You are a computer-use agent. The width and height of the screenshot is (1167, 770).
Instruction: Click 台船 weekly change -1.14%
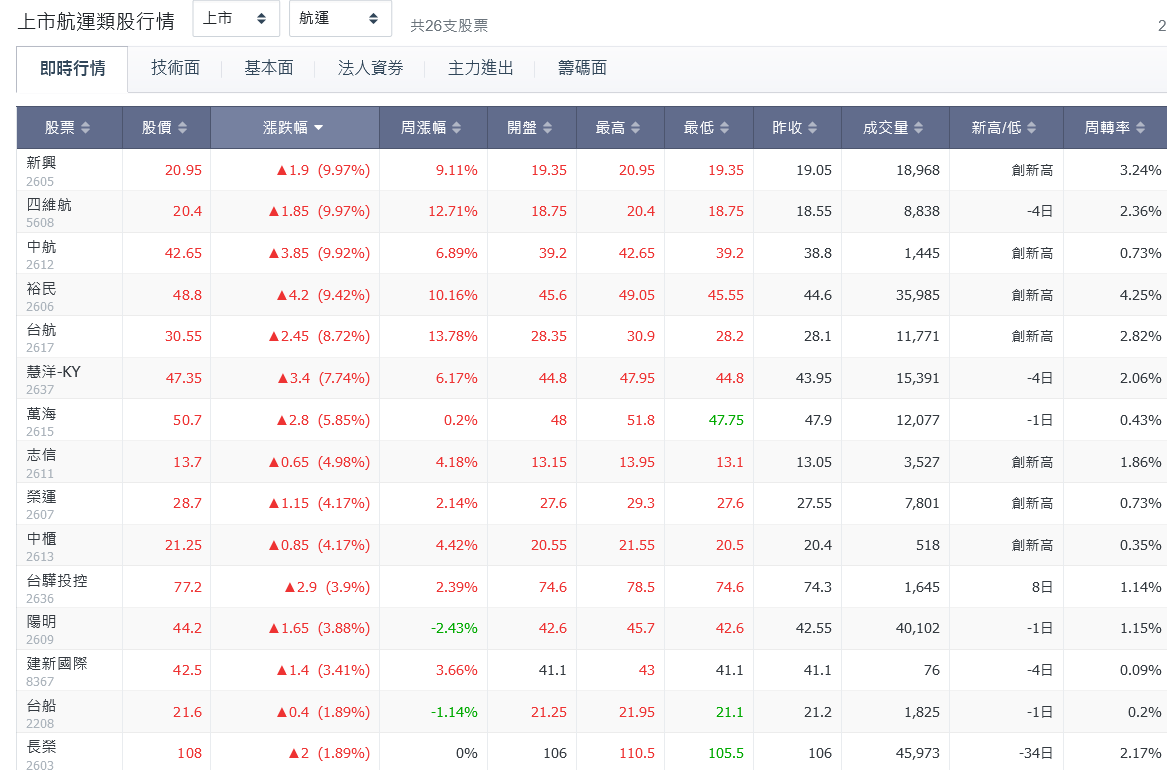[x=454, y=712]
